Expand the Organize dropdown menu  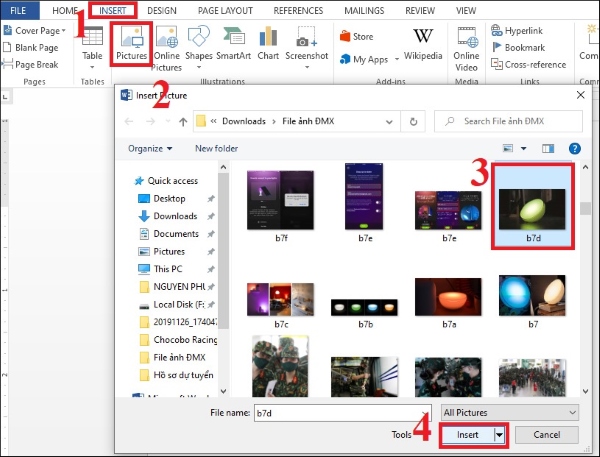pos(150,148)
